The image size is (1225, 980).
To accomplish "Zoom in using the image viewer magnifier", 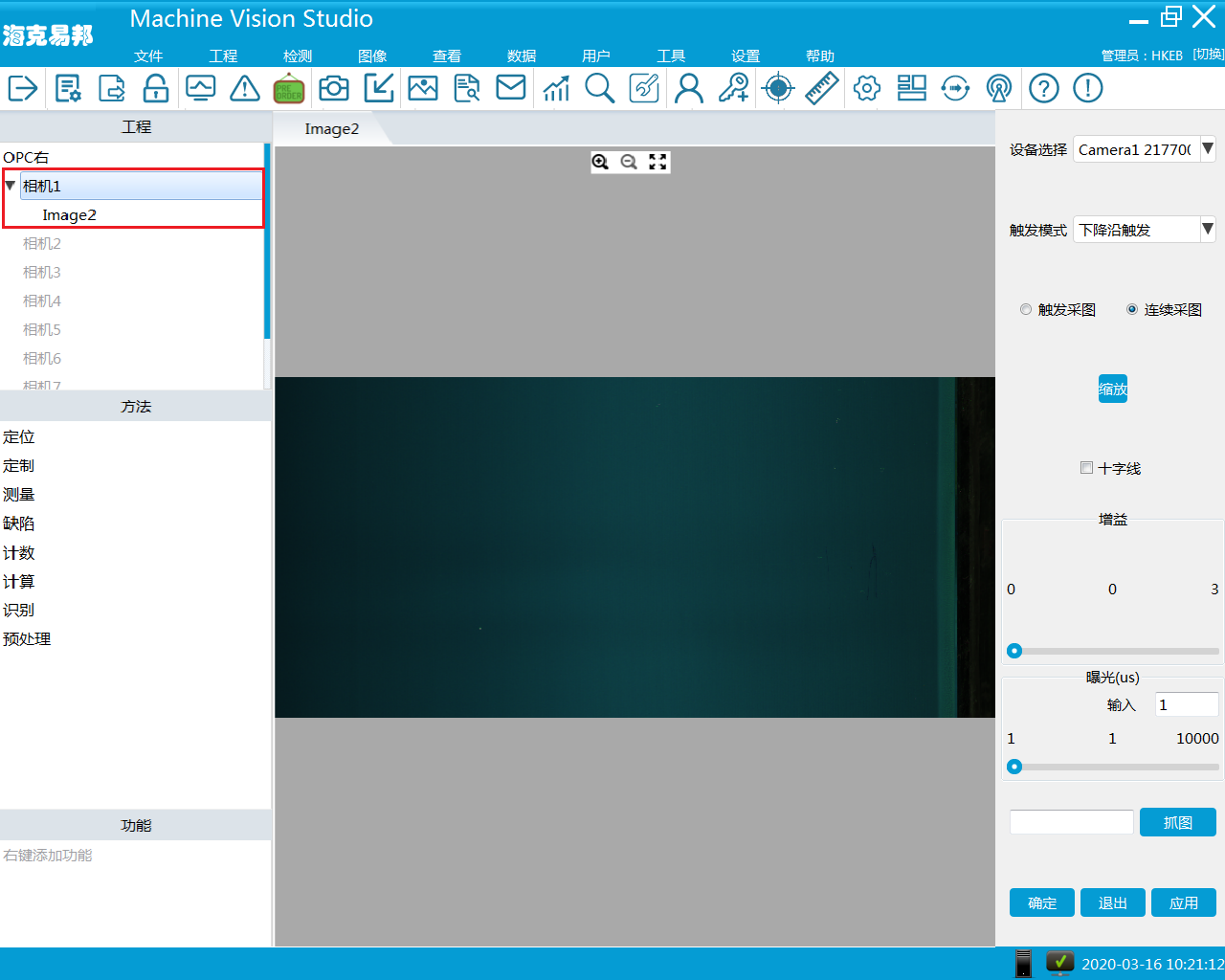I will 600,162.
